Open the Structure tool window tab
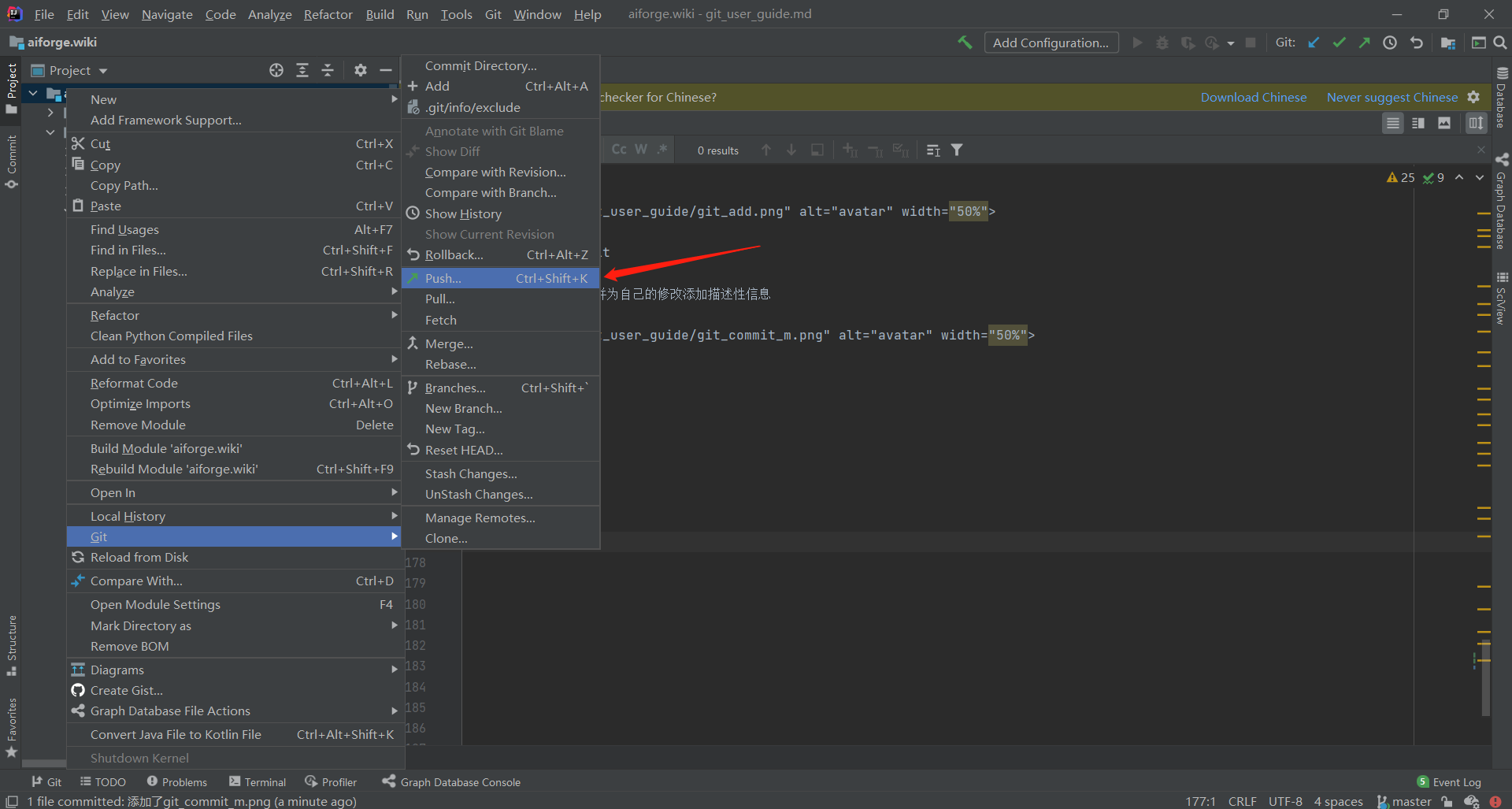1512x809 pixels. coord(11,645)
